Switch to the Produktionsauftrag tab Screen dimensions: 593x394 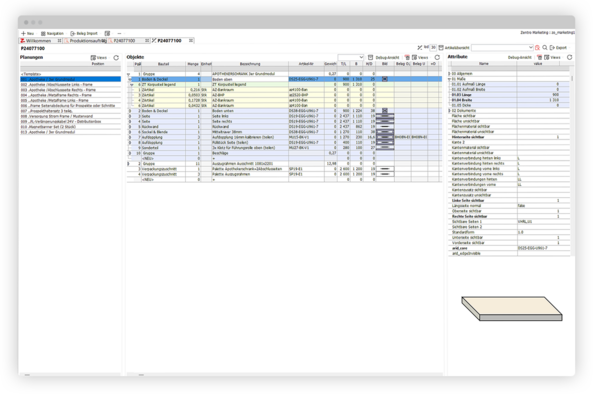tap(85, 40)
